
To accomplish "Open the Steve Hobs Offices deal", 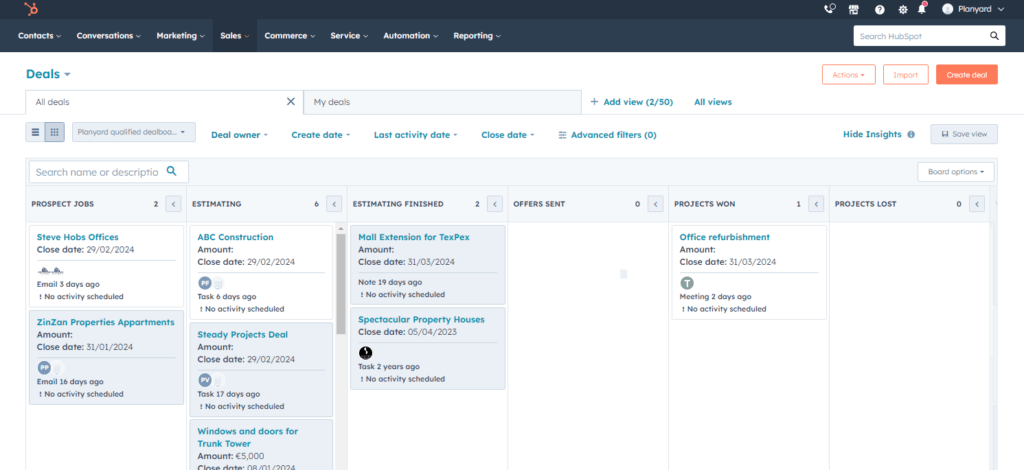I will 77,237.
